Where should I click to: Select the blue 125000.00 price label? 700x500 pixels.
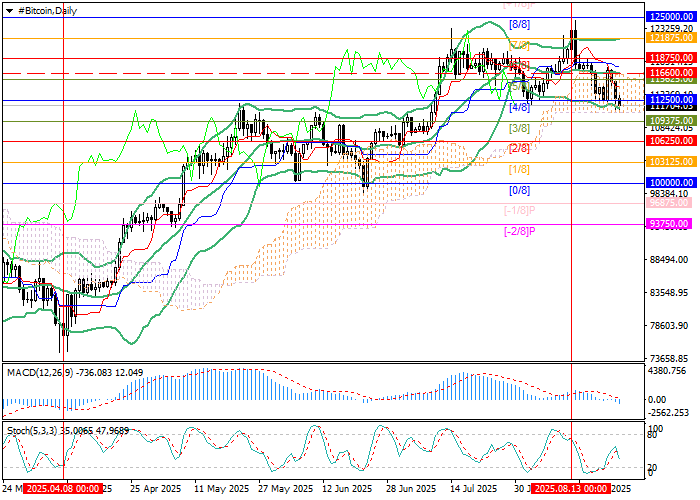tap(671, 17)
